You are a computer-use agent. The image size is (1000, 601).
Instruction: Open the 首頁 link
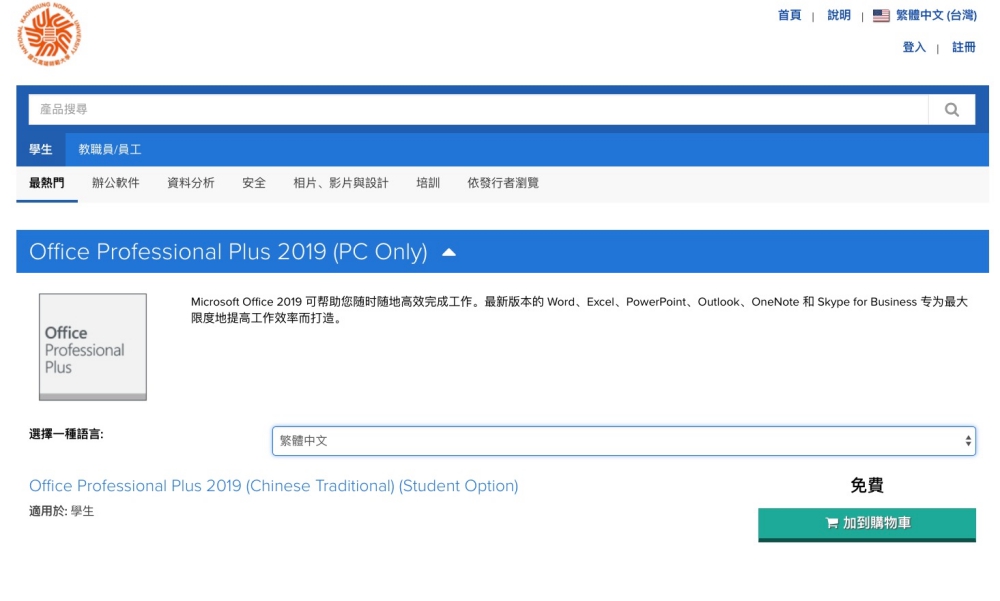tap(790, 15)
